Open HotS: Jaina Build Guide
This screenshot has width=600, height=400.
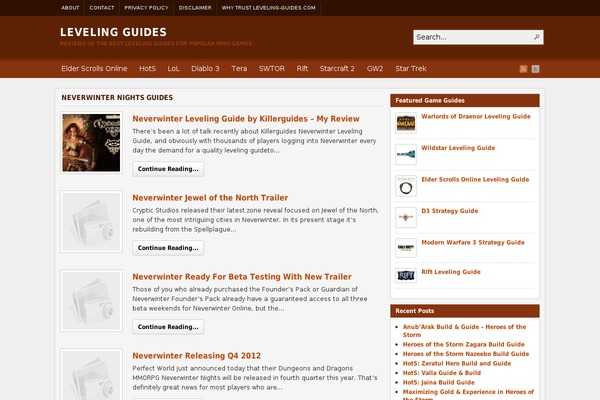pos(439,382)
